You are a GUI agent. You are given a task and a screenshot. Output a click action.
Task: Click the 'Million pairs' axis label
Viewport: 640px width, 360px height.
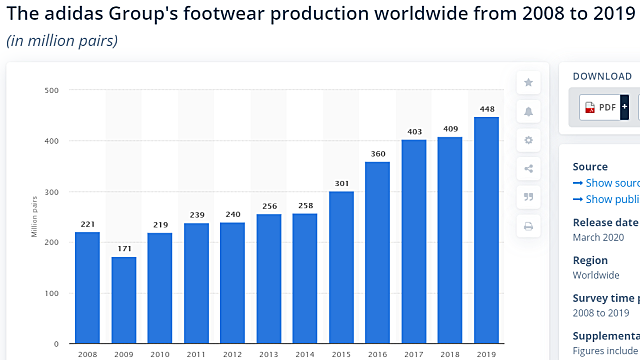click(x=34, y=217)
